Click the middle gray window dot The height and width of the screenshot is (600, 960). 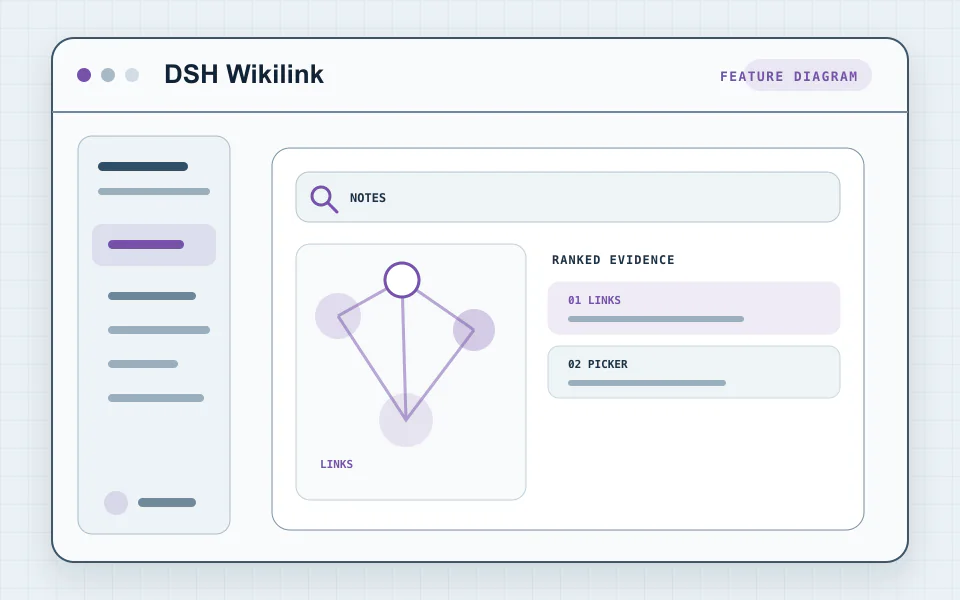108,75
